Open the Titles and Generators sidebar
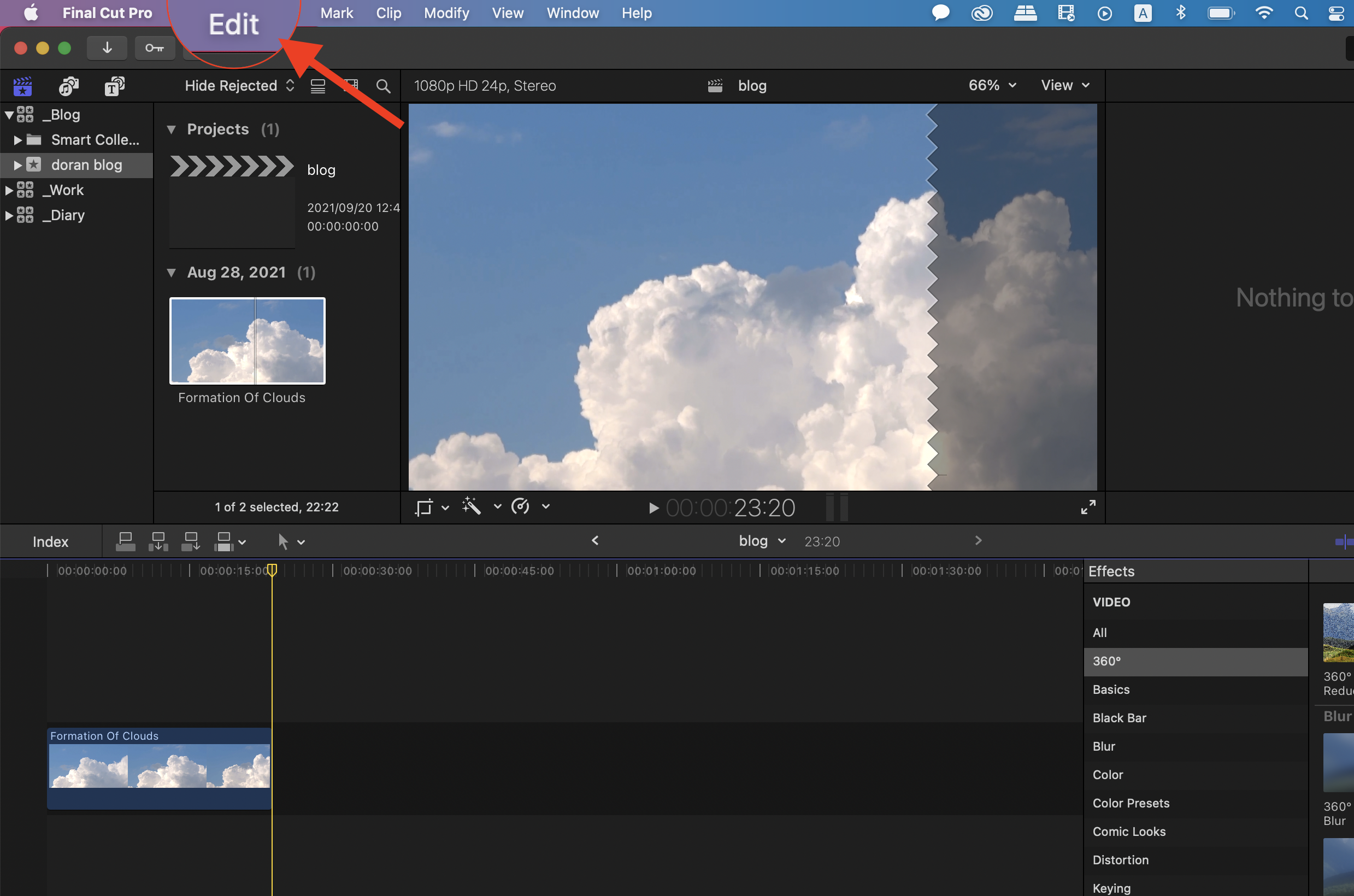This screenshot has width=1354, height=896. click(x=114, y=86)
